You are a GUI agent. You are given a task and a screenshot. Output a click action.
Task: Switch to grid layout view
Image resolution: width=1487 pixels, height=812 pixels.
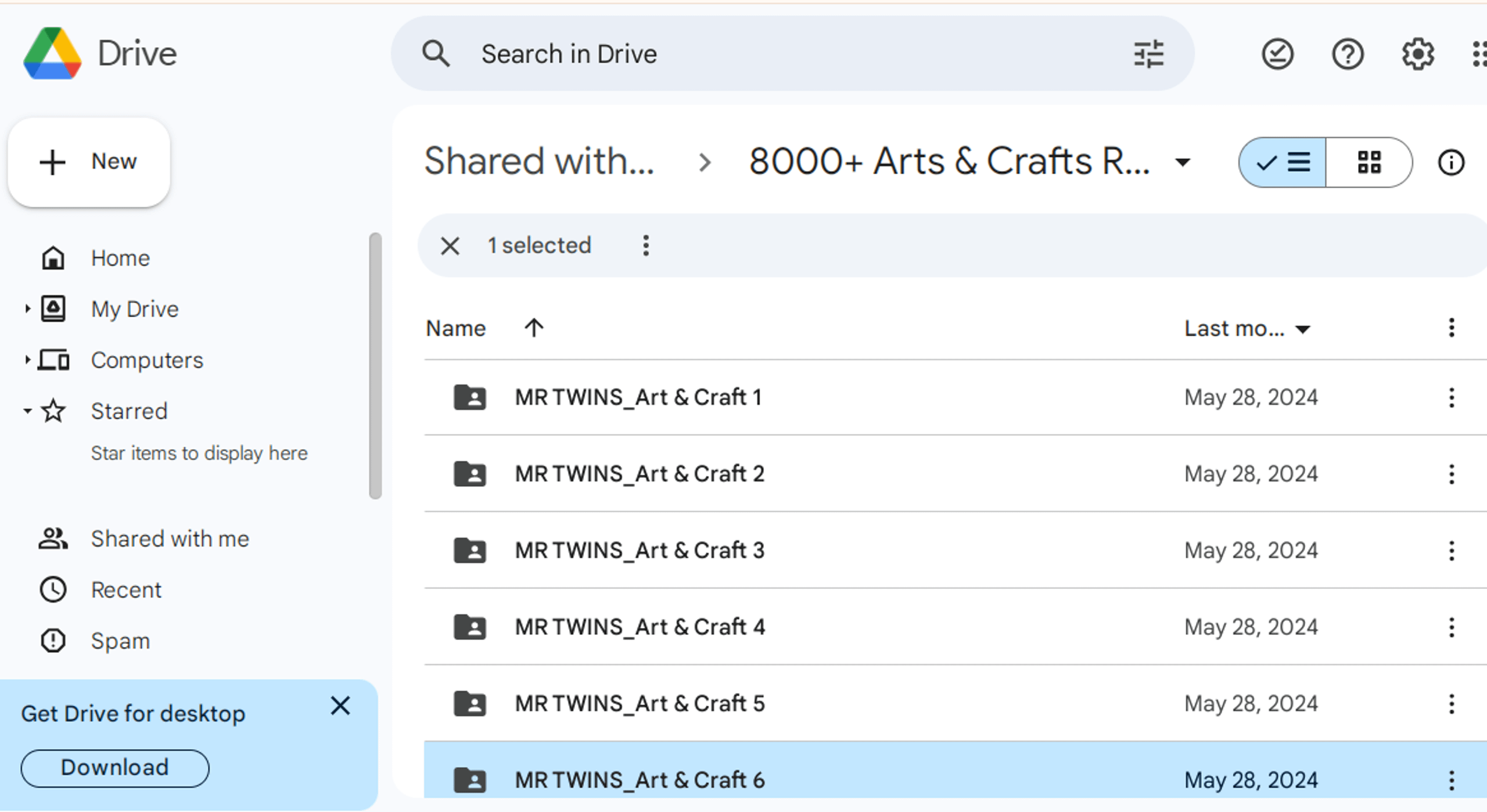pyautogui.click(x=1369, y=162)
